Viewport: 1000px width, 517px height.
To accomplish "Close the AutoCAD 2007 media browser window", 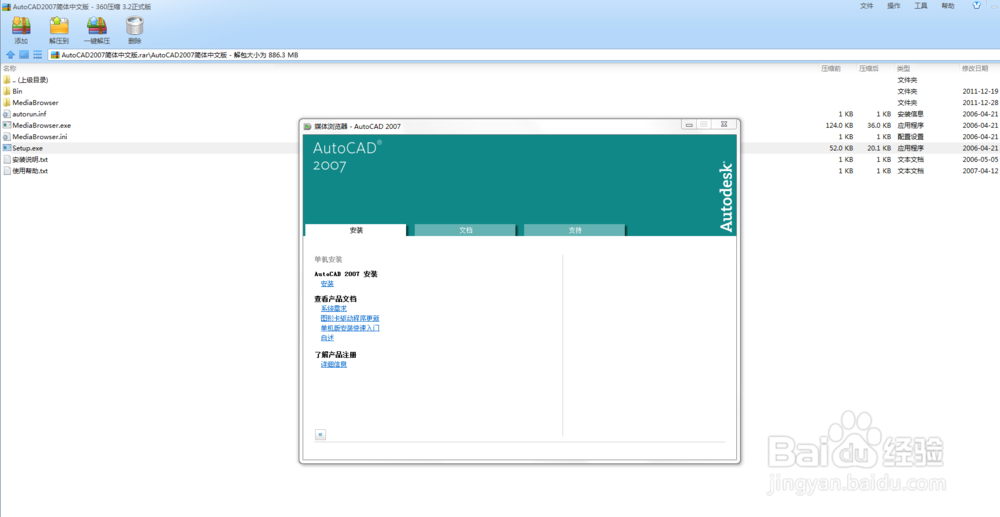I will (x=724, y=125).
